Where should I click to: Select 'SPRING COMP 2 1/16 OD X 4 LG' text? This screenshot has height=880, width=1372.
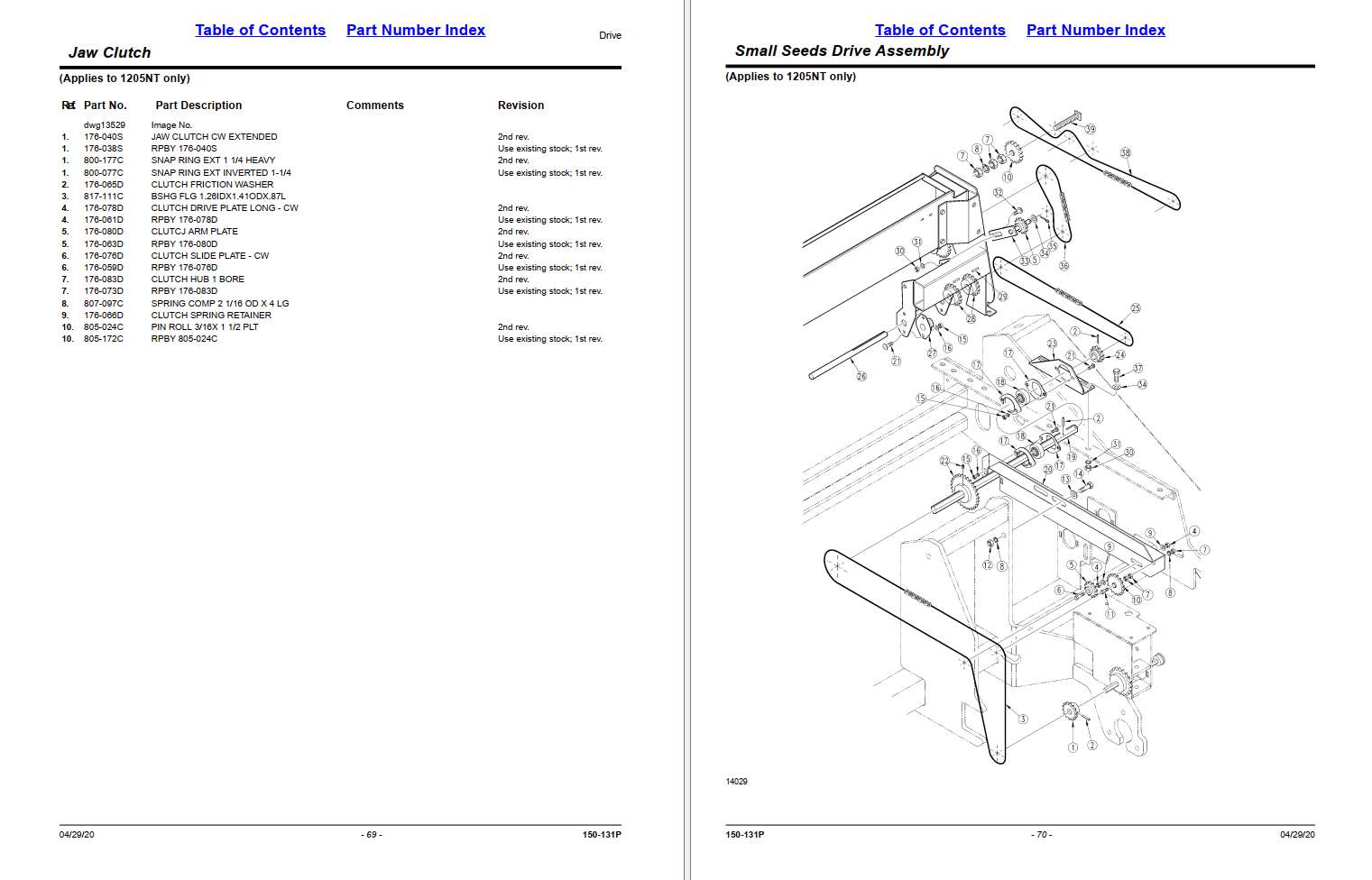point(220,303)
